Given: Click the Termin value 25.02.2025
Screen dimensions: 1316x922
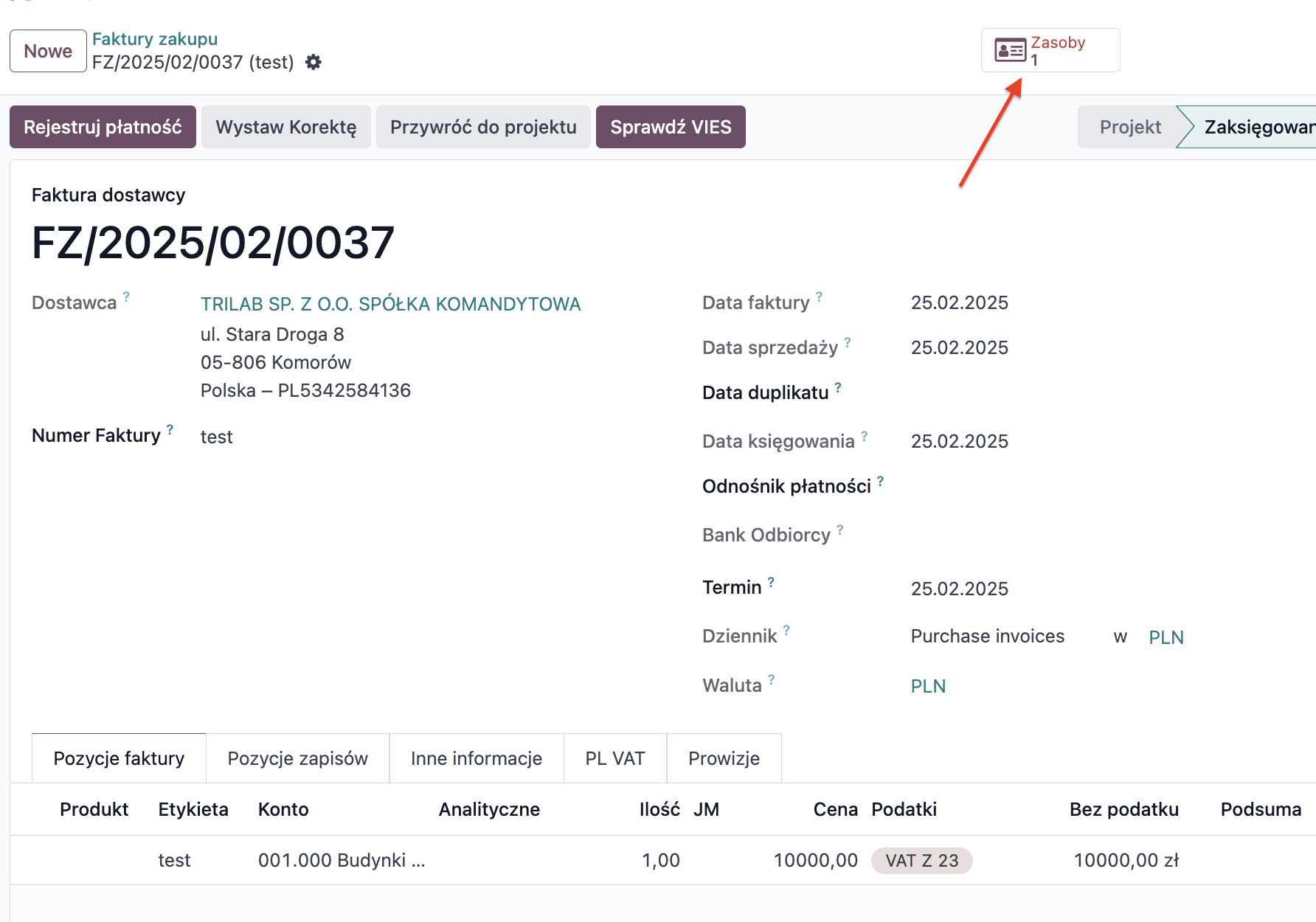Looking at the screenshot, I should 959,589.
